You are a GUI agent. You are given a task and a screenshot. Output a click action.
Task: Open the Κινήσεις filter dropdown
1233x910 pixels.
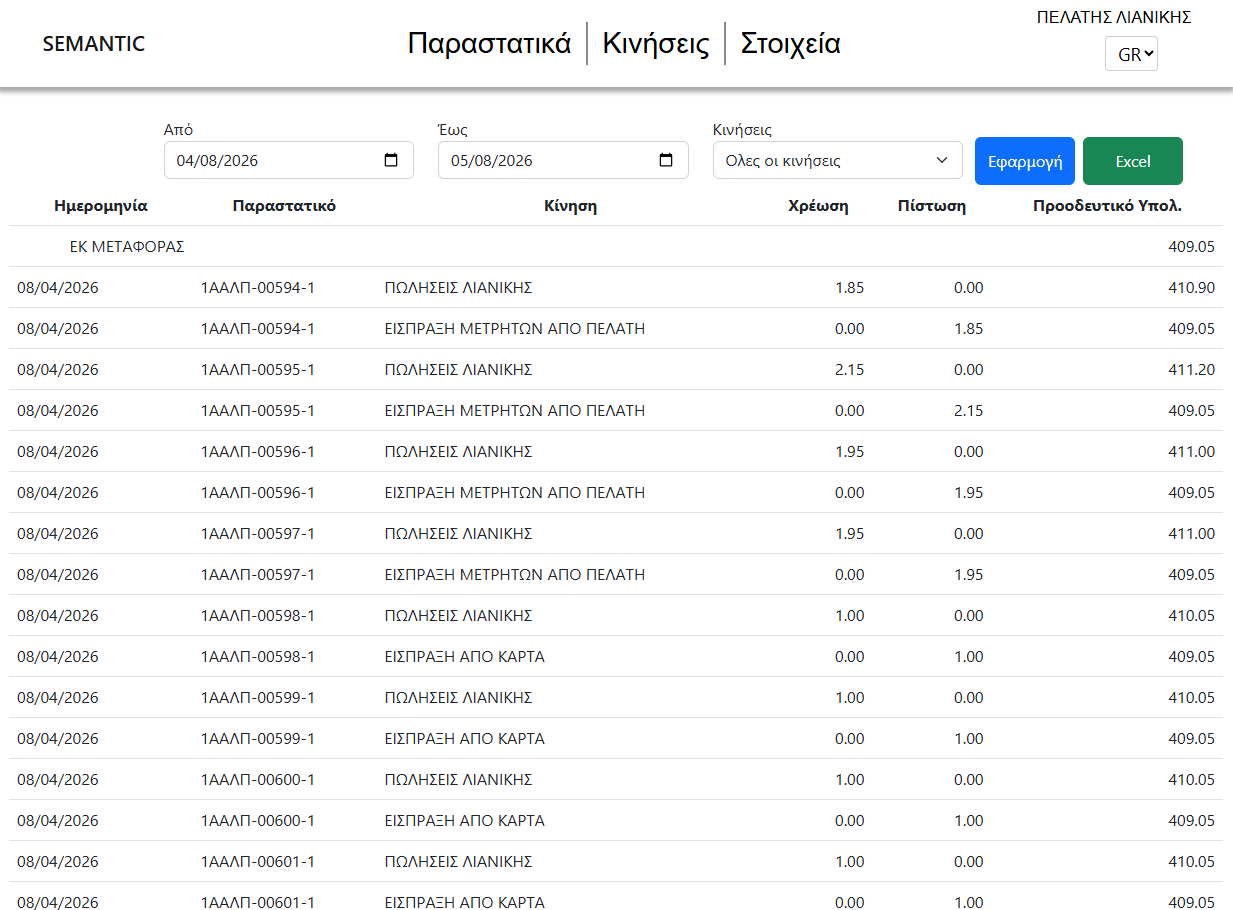tap(837, 160)
